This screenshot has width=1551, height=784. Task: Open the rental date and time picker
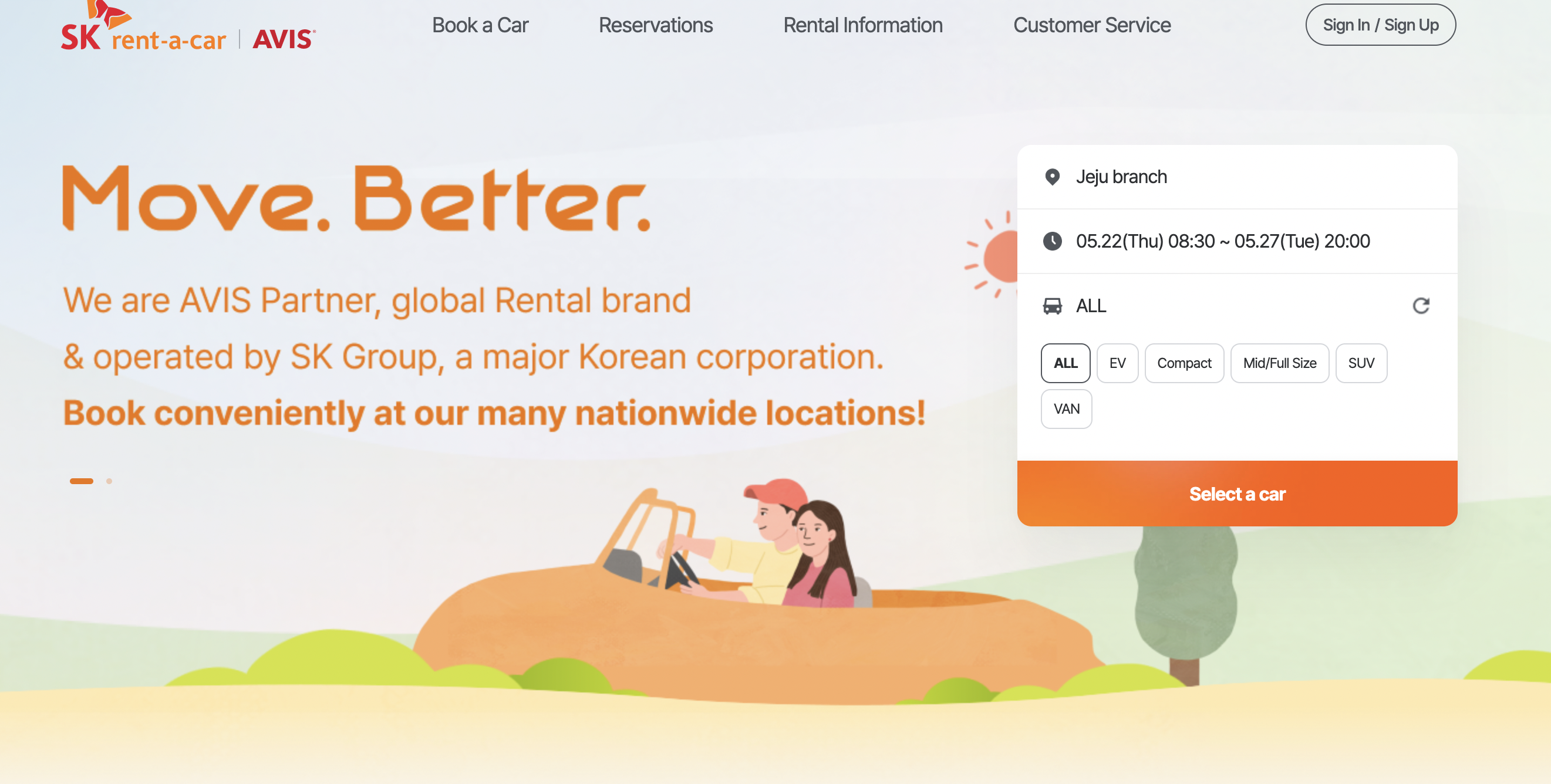(x=1237, y=241)
